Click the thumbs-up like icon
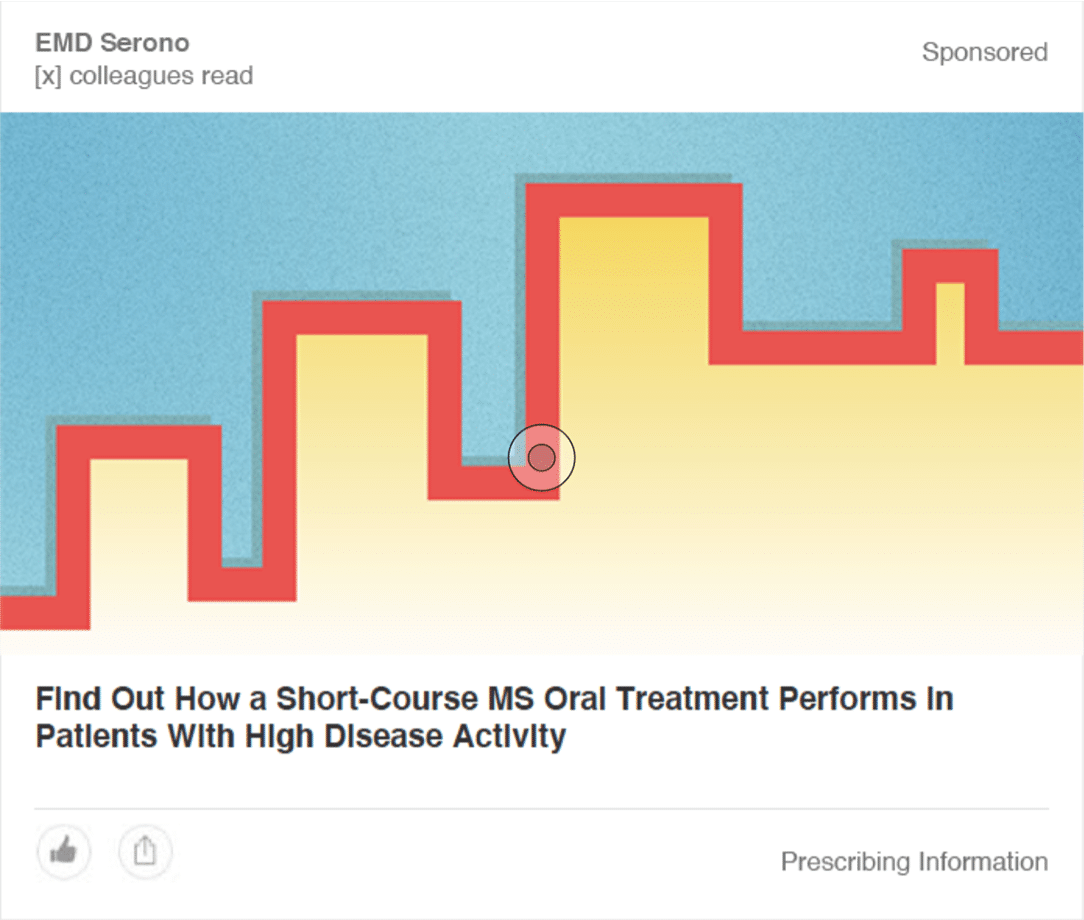This screenshot has height=920, width=1084. (64, 852)
